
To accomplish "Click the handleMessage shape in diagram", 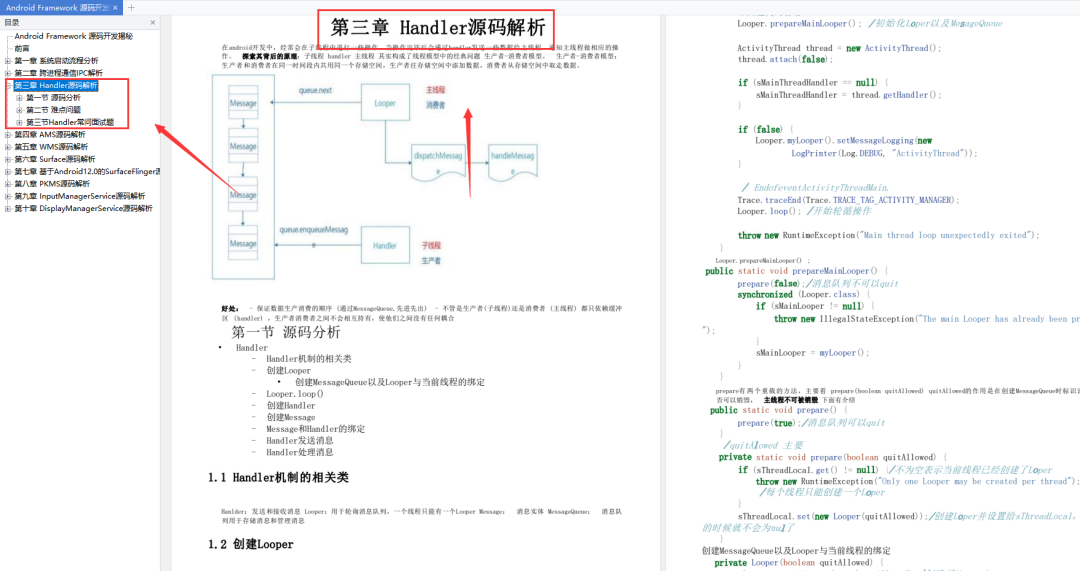I will (x=512, y=163).
